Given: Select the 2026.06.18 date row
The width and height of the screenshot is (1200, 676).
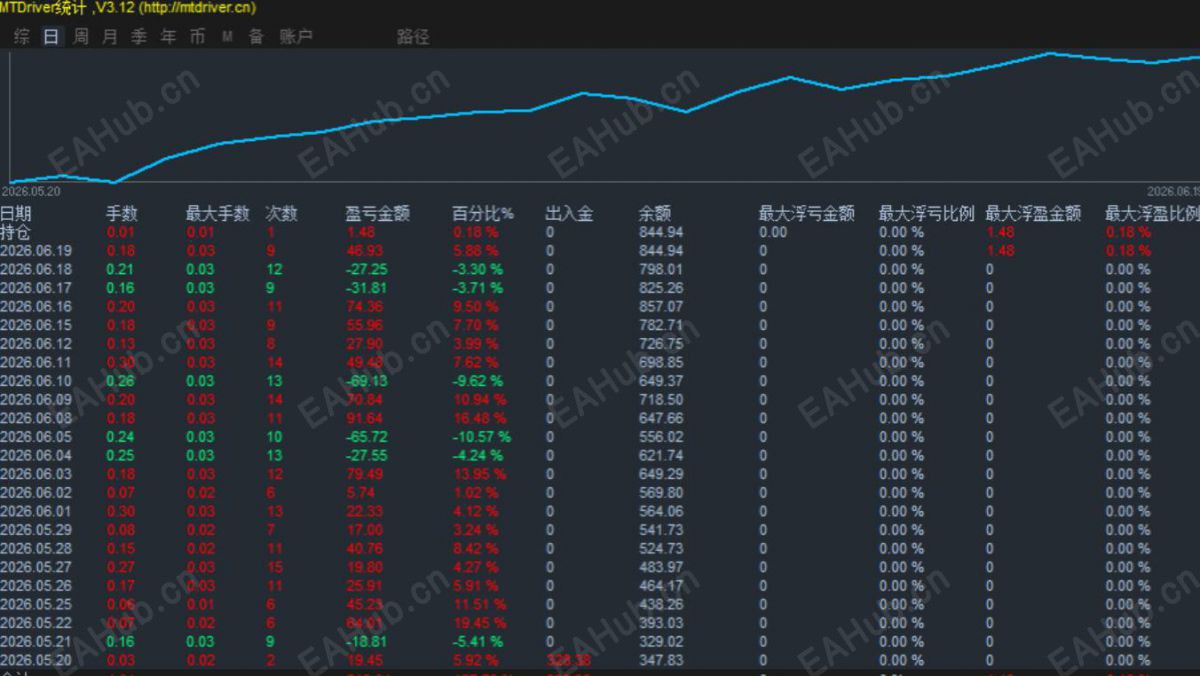Looking at the screenshot, I should click(36, 269).
